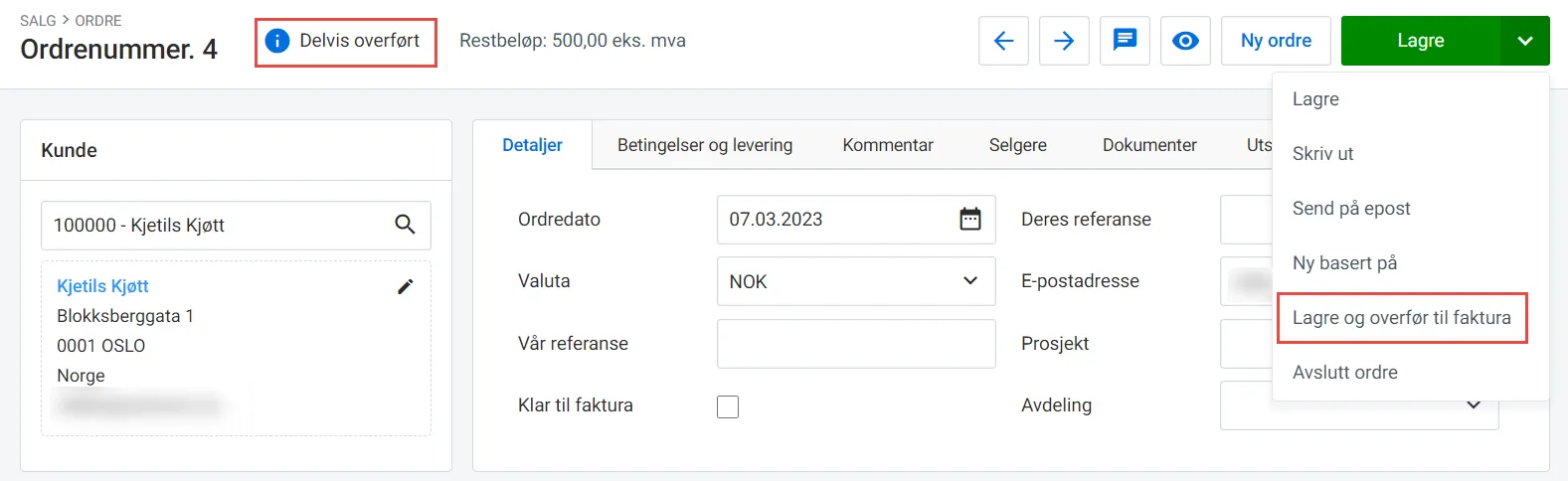Image resolution: width=1568 pixels, height=481 pixels.
Task: Click the 0001 OSLO address line
Action: pyautogui.click(x=101, y=346)
